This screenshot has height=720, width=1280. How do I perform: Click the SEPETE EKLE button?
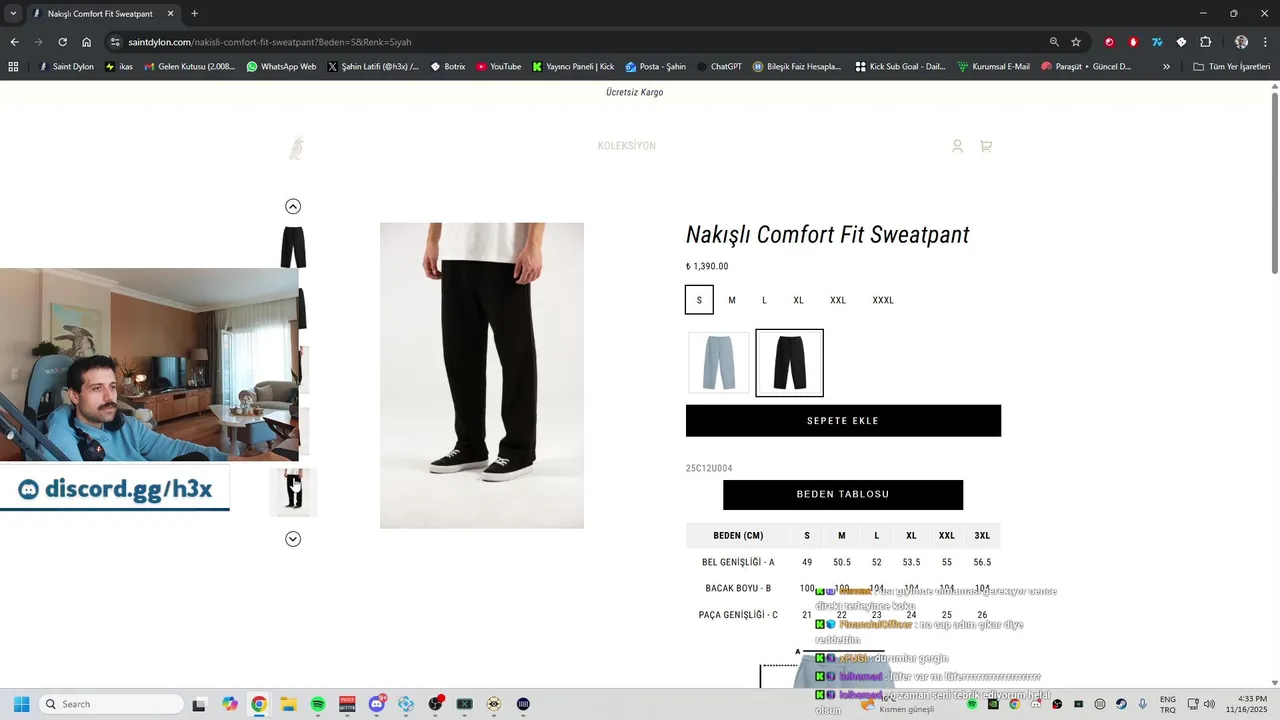pyautogui.click(x=843, y=421)
